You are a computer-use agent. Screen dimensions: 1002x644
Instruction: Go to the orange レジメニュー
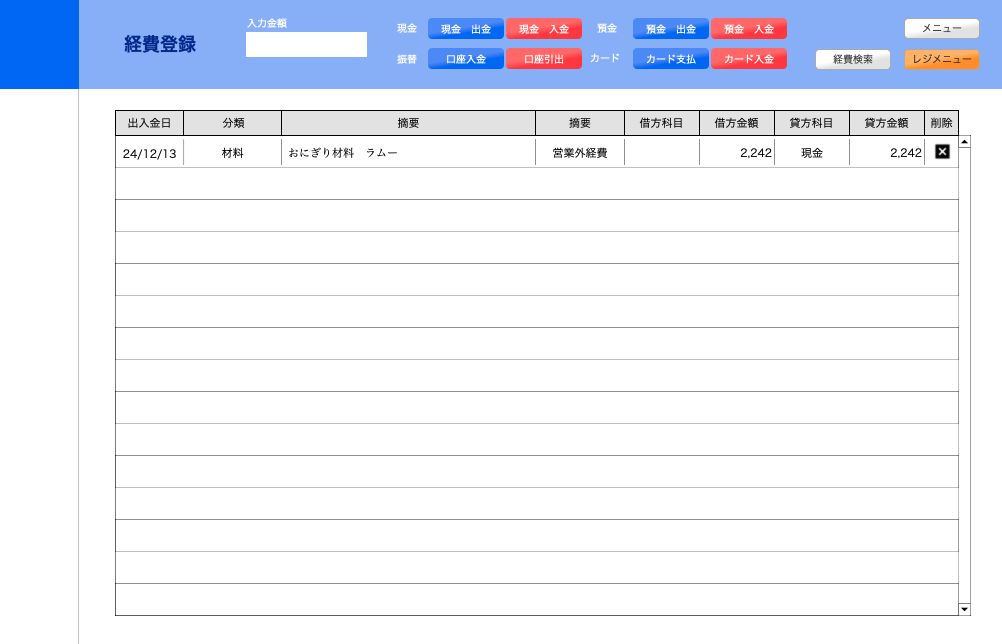click(941, 60)
